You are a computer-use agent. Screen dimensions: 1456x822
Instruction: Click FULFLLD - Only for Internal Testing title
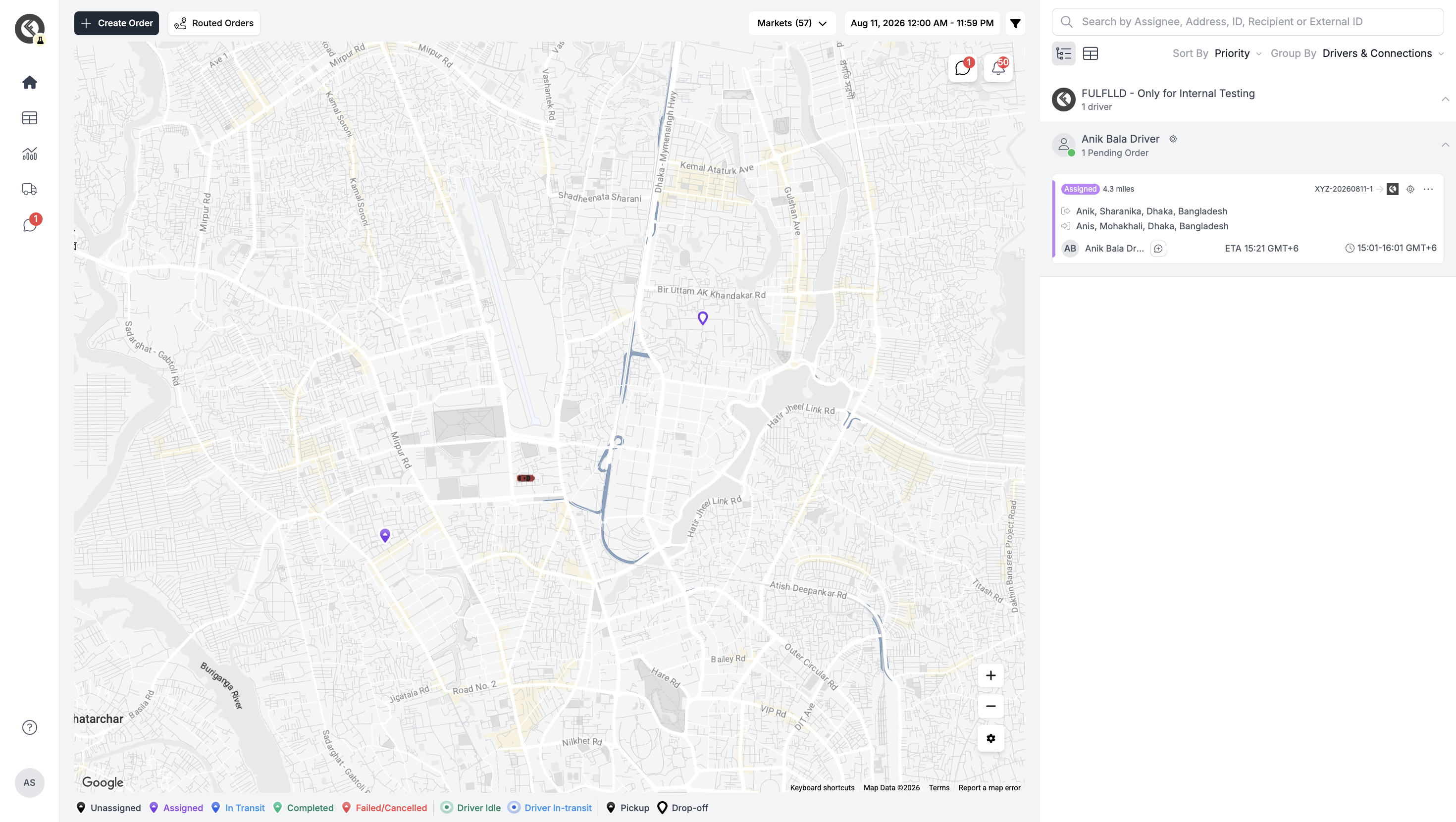tap(1168, 93)
